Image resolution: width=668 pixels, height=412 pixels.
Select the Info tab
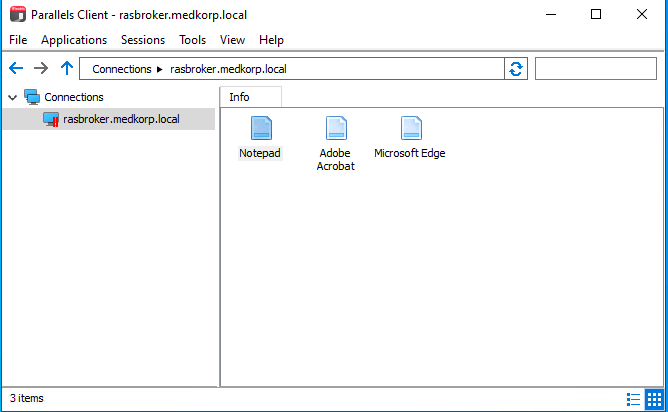(250, 97)
